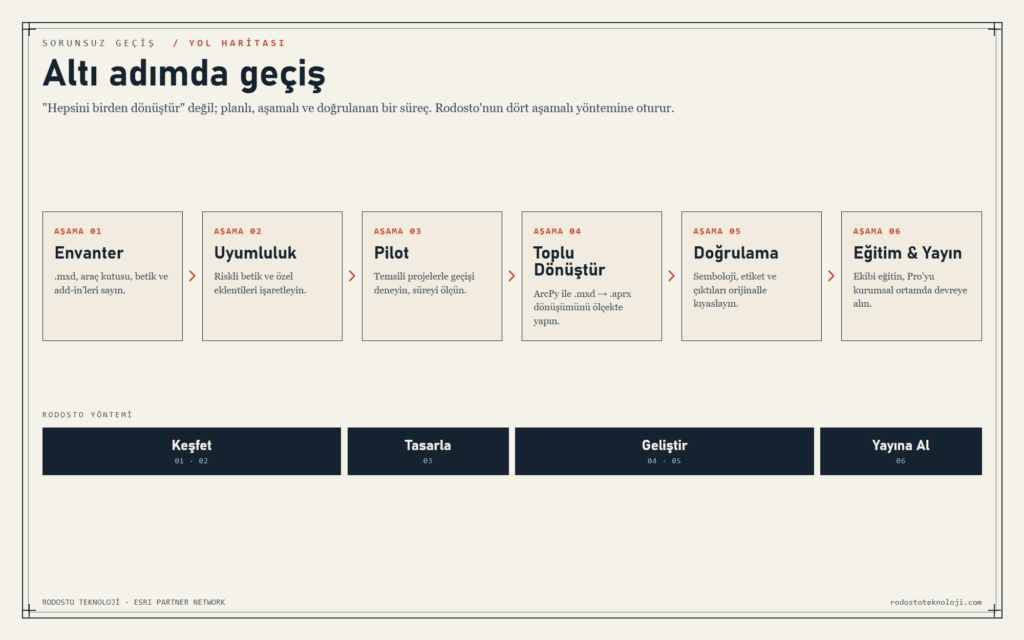Click the chevron arrow after the Envanter card
This screenshot has width=1024, height=640.
tap(192, 276)
